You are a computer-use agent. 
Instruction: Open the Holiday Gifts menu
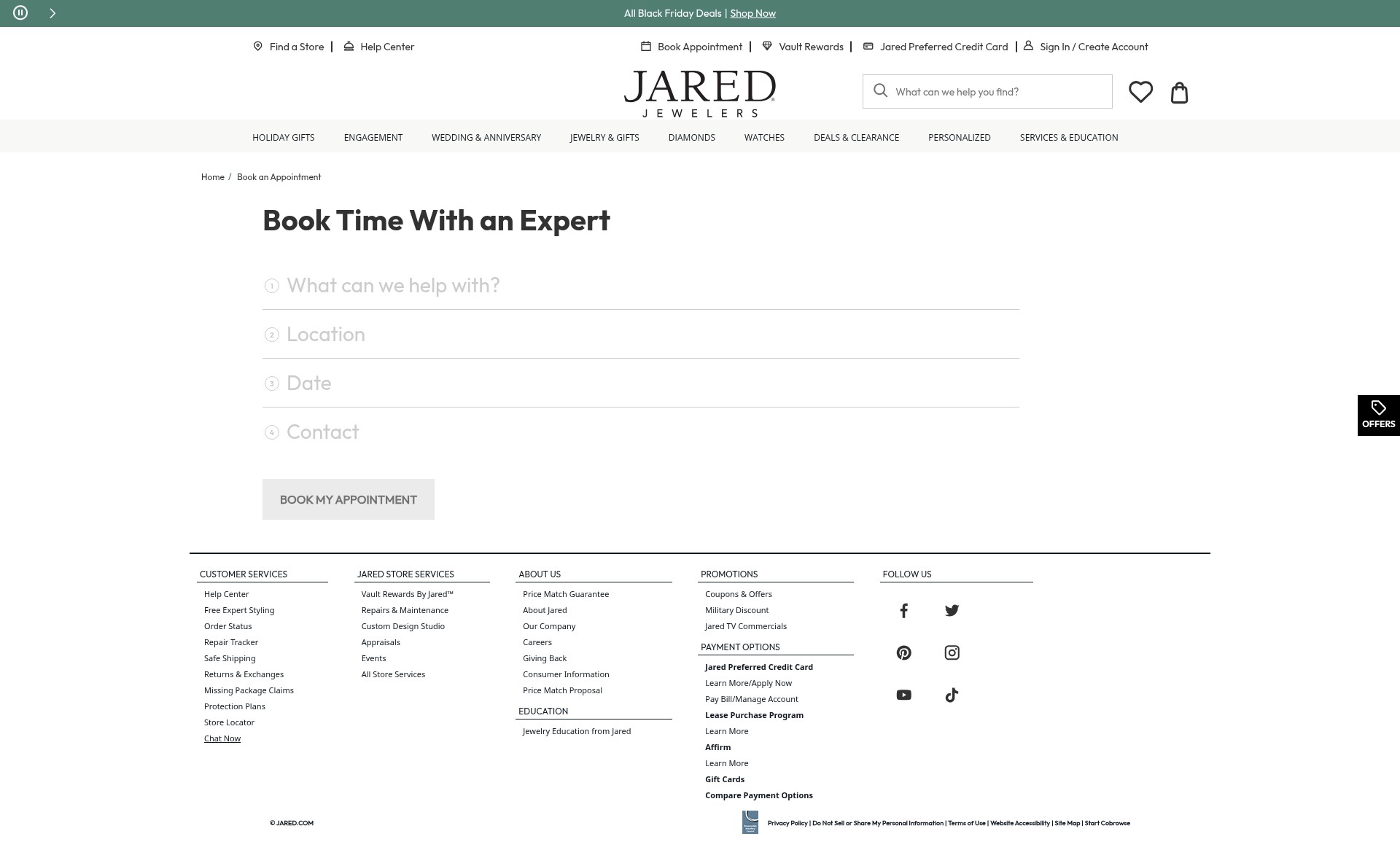pyautogui.click(x=283, y=137)
